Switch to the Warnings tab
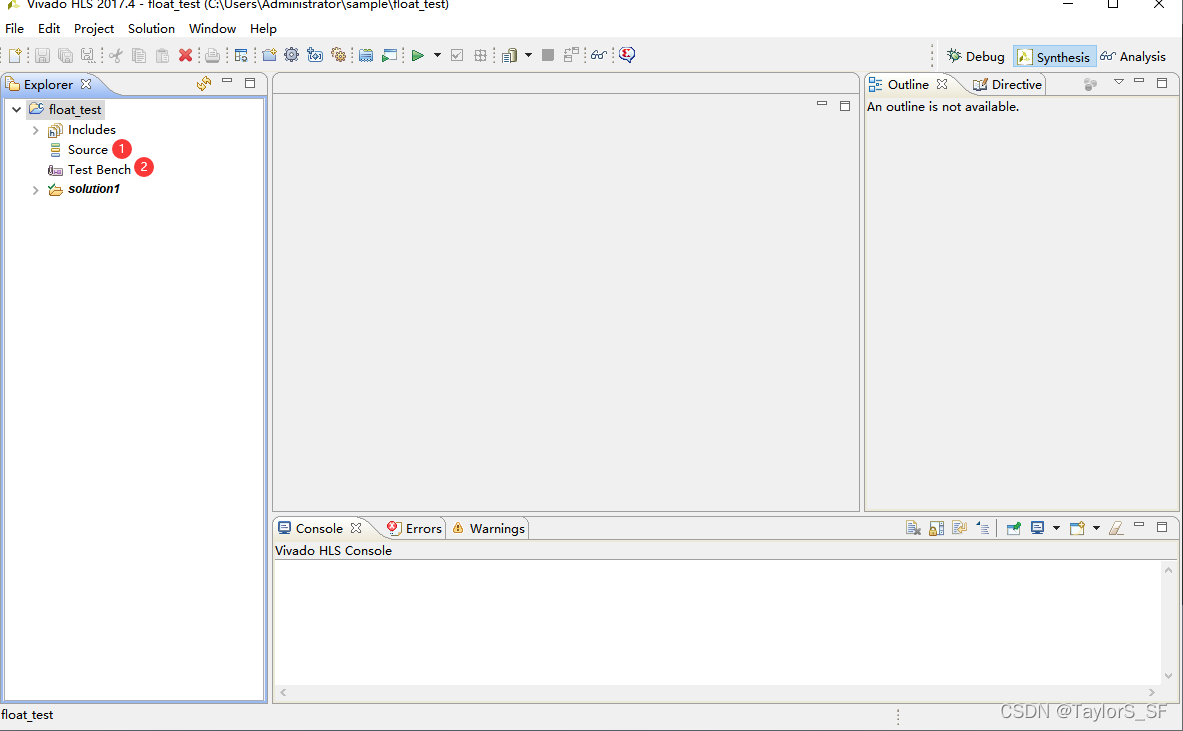 [x=488, y=529]
